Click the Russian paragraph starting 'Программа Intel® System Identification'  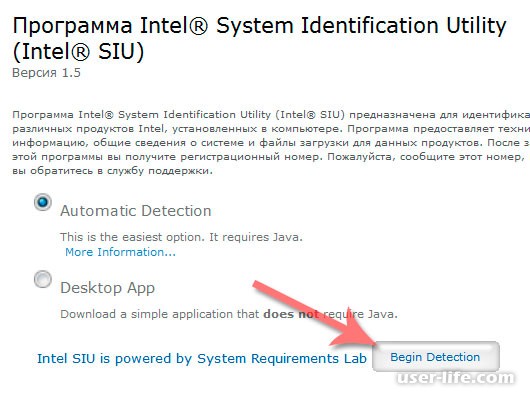[x=271, y=142]
